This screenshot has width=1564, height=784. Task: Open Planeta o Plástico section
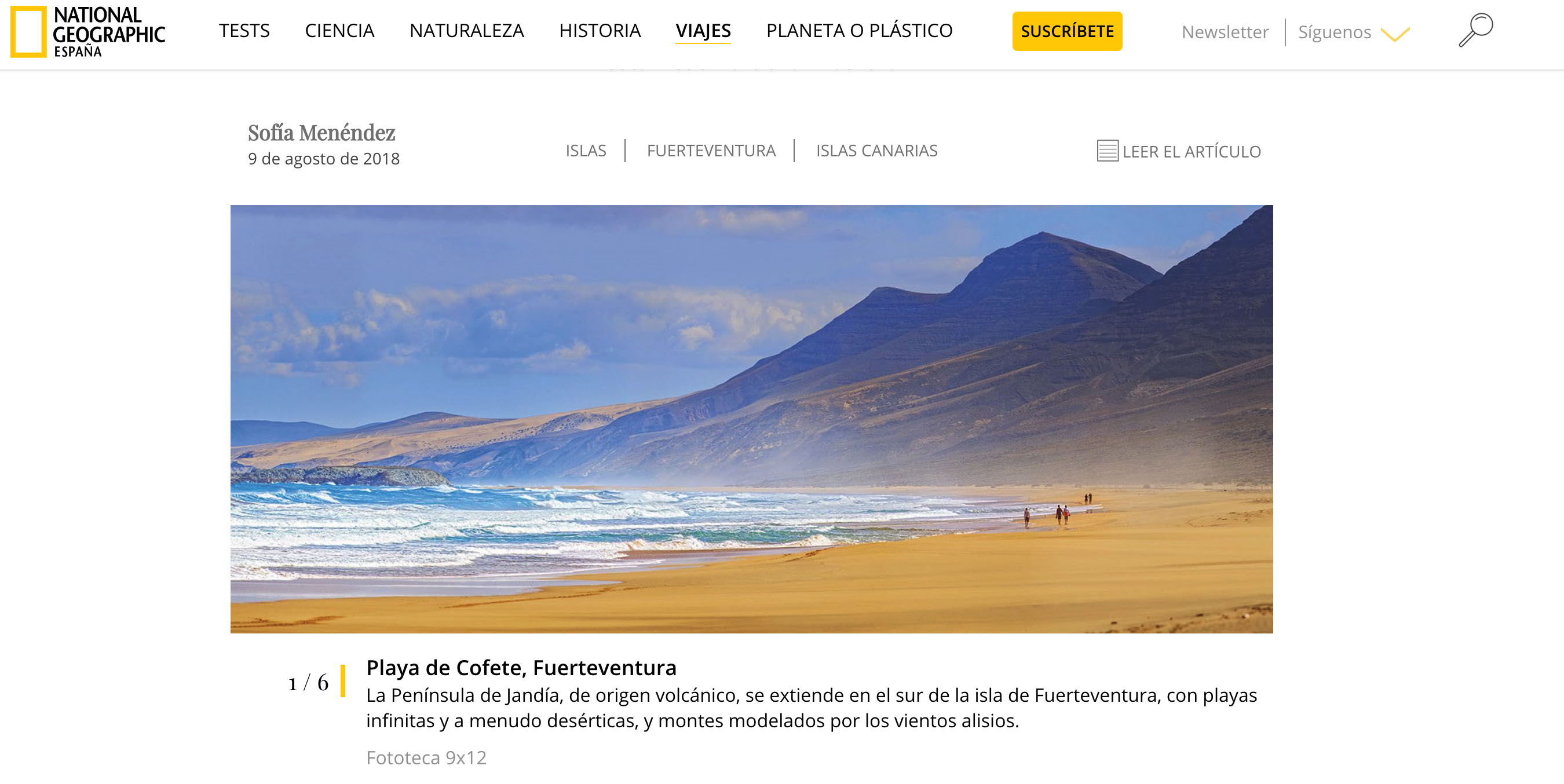859,30
